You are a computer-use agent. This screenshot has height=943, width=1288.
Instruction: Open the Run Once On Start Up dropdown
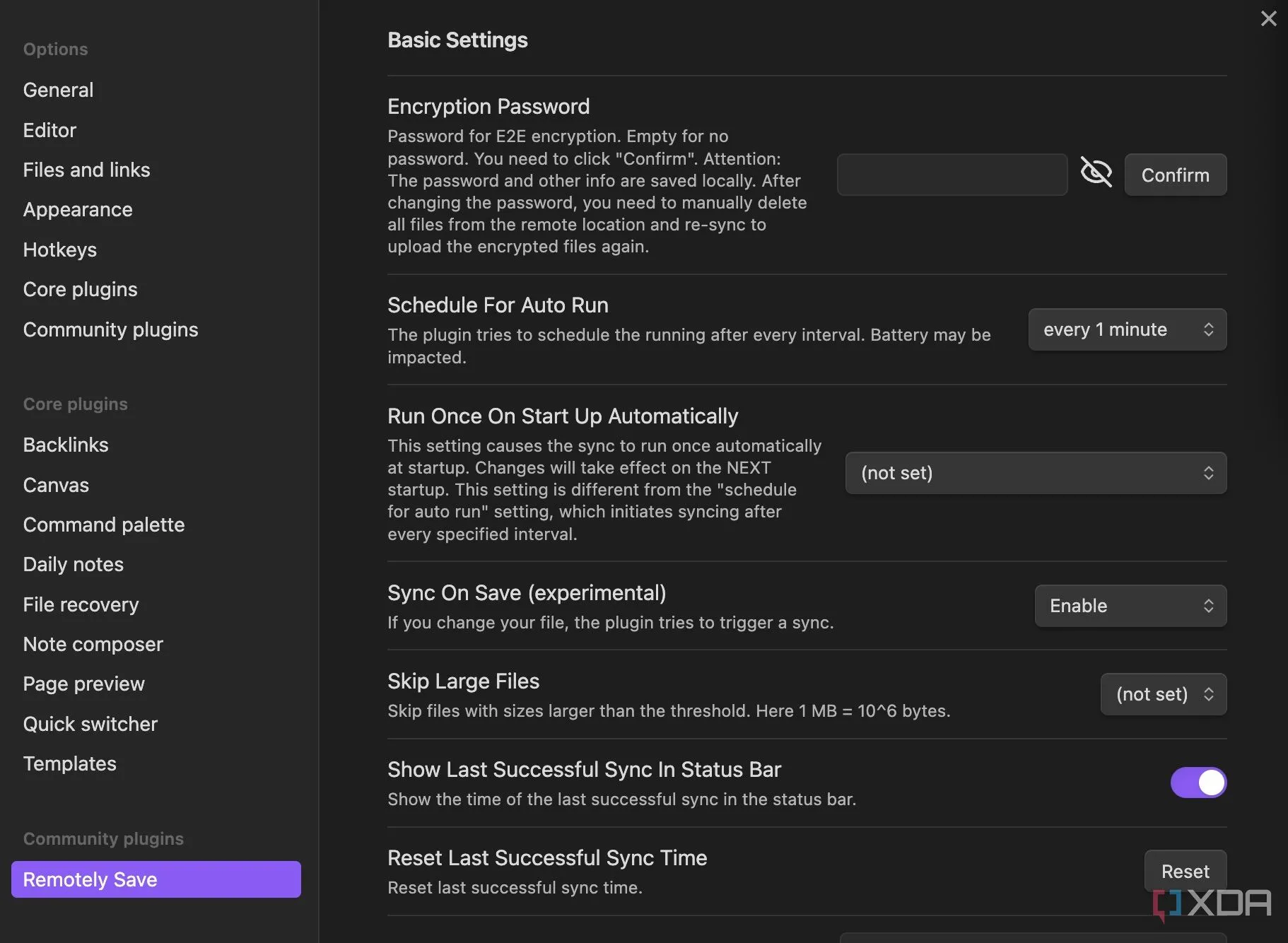pos(1036,473)
